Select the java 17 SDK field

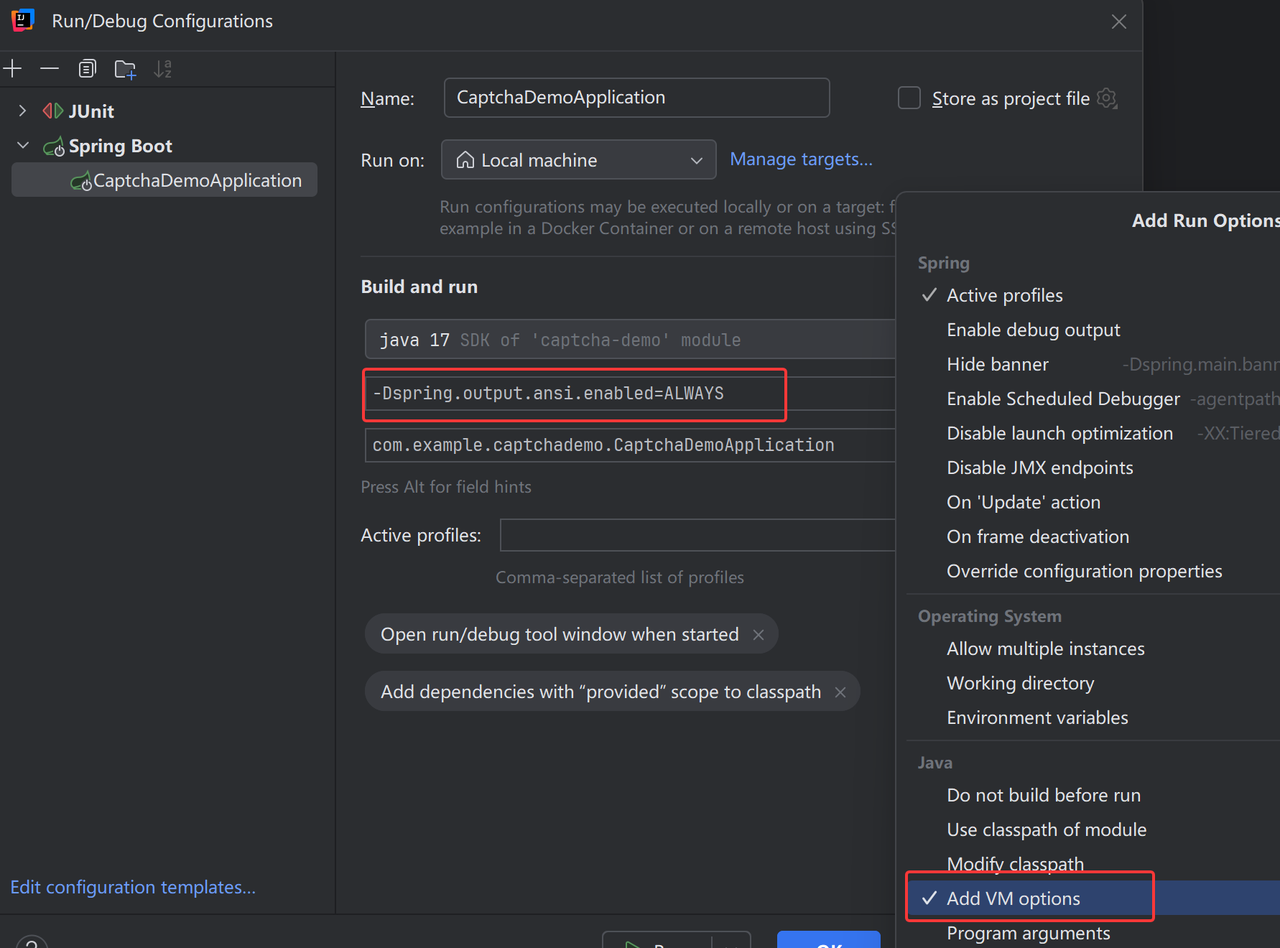coord(630,340)
